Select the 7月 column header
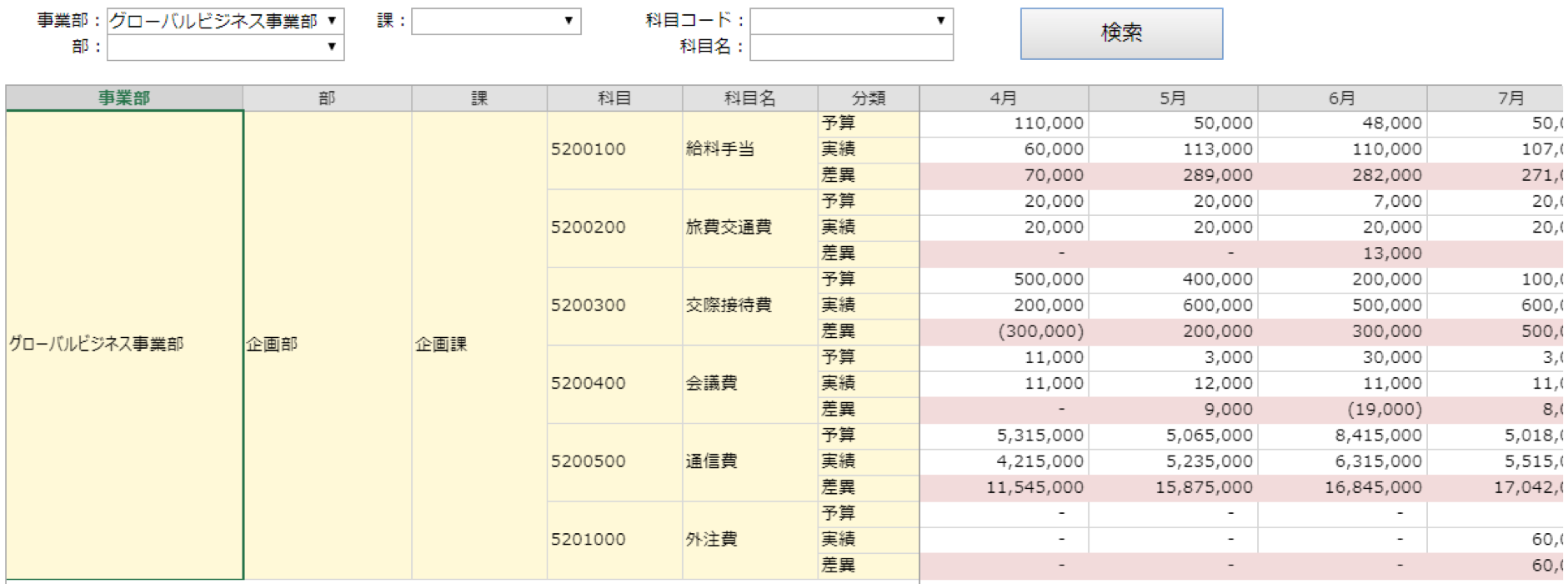The width and height of the screenshot is (1568, 584). point(1495,98)
